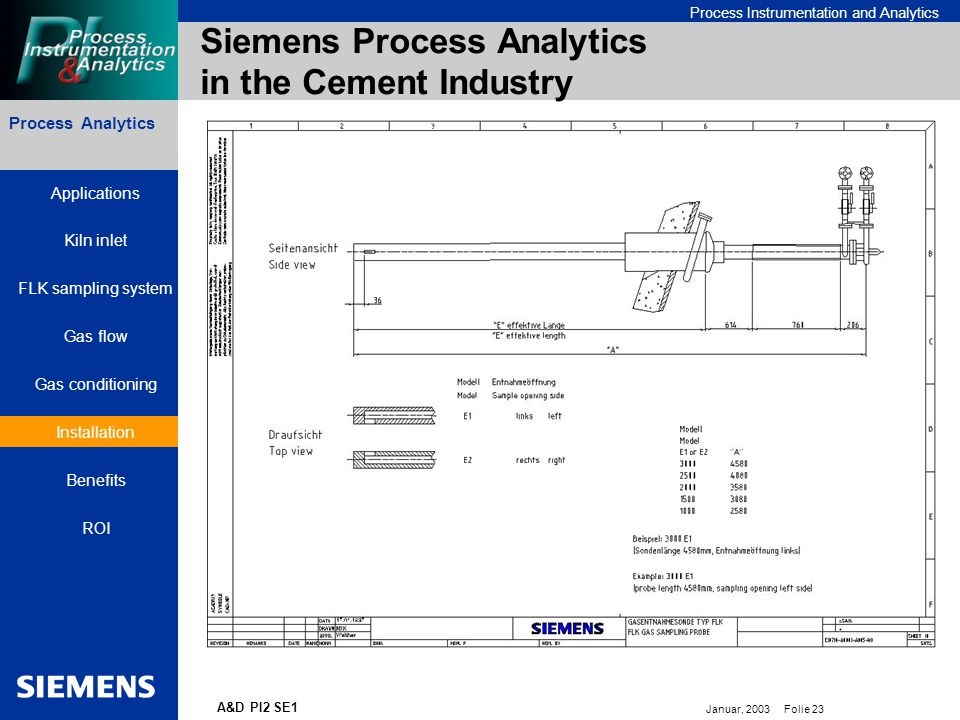
Task: Go to the ROI section
Action: tap(96, 528)
